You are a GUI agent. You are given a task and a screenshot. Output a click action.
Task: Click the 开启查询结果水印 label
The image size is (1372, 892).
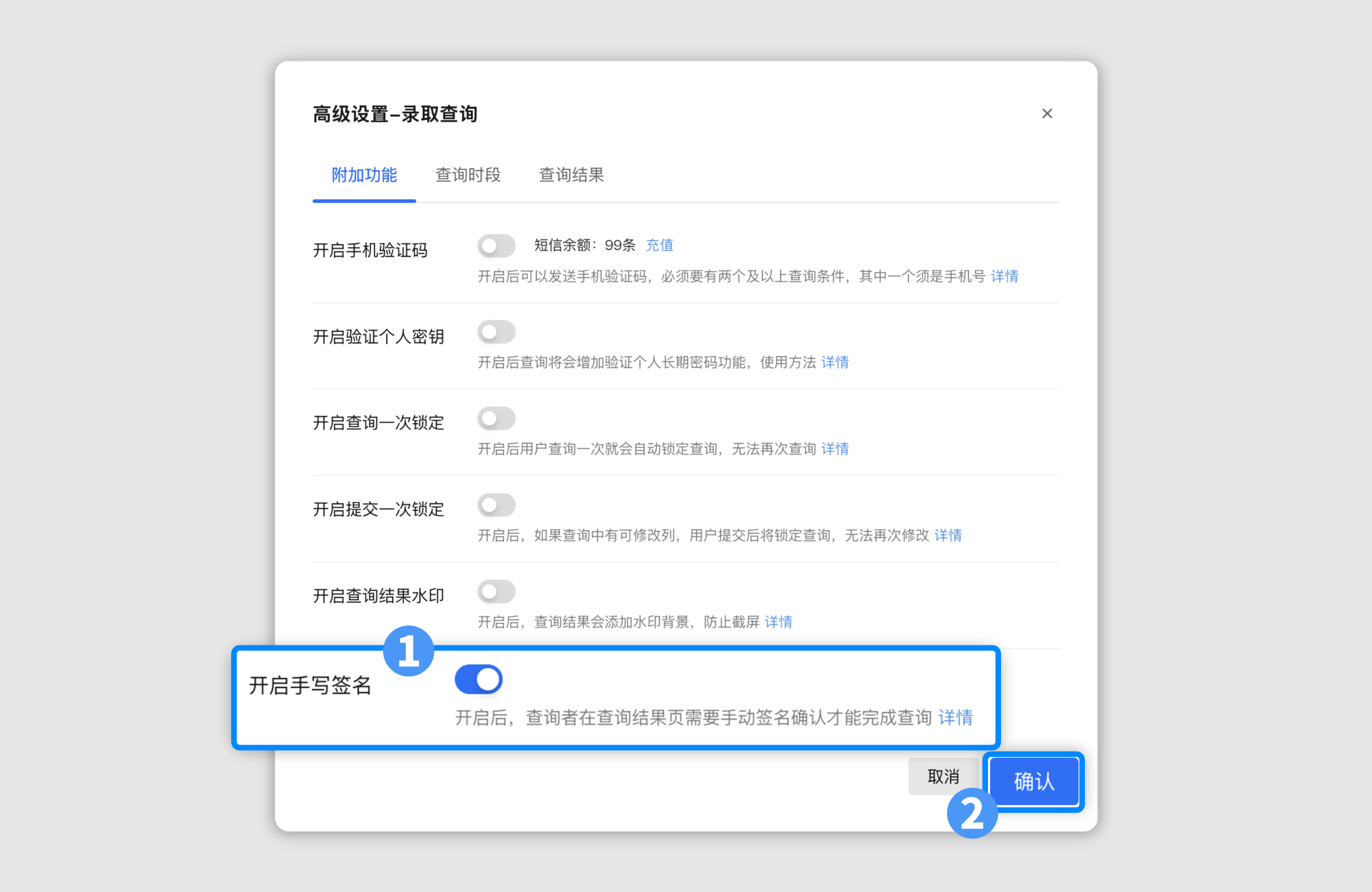point(378,596)
